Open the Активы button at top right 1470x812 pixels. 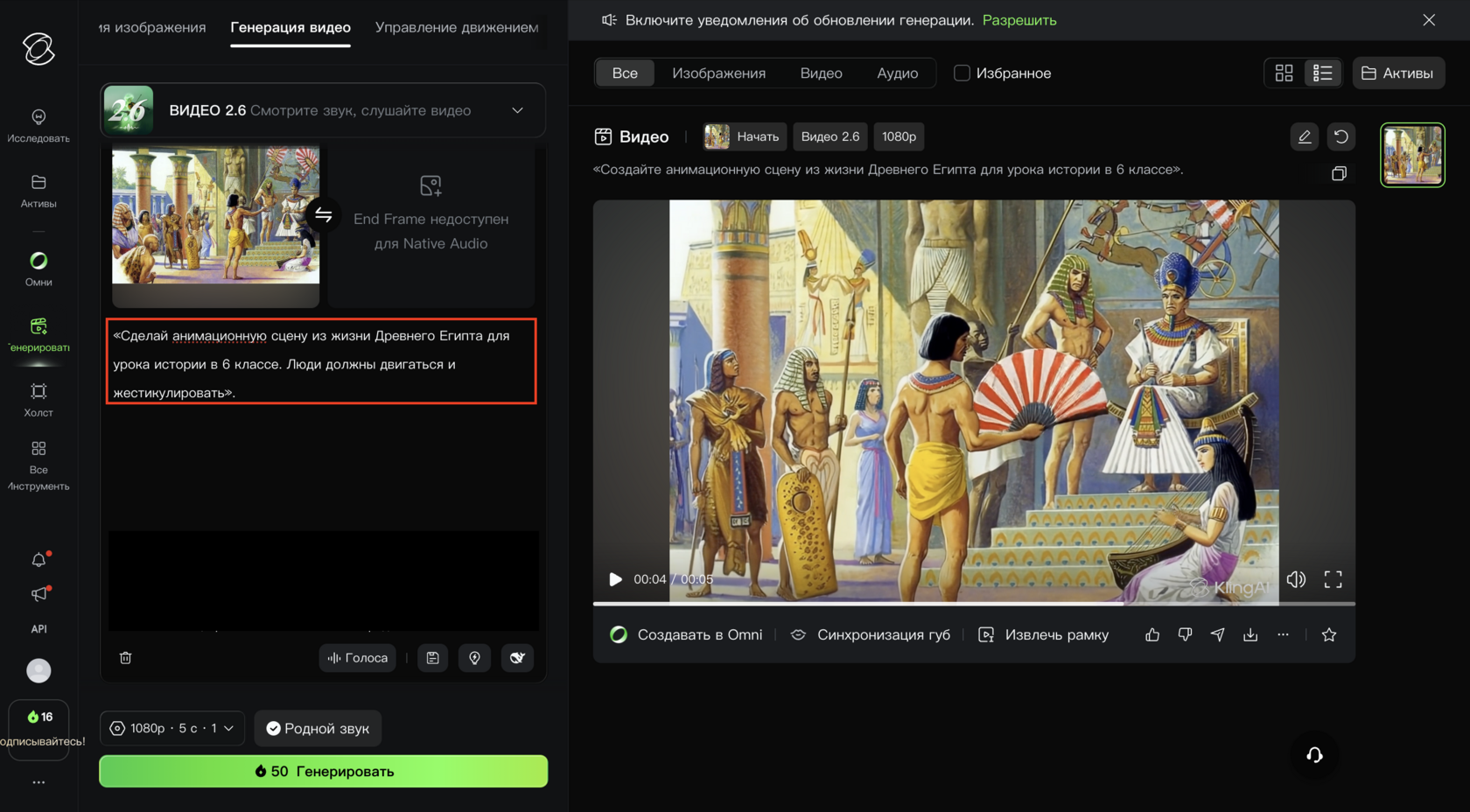1398,73
